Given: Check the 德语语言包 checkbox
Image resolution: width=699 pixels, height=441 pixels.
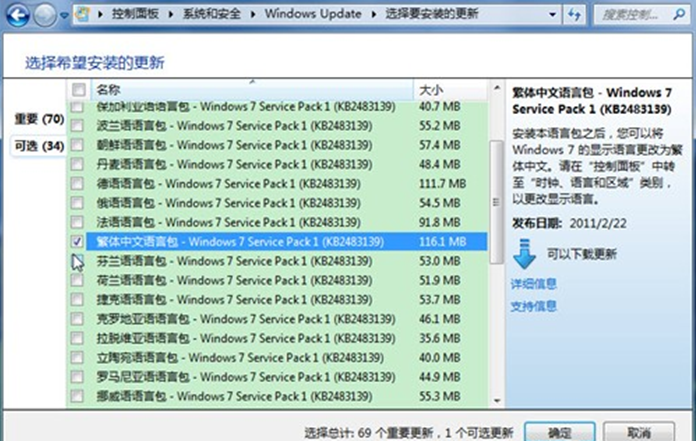Looking at the screenshot, I should click(x=78, y=184).
